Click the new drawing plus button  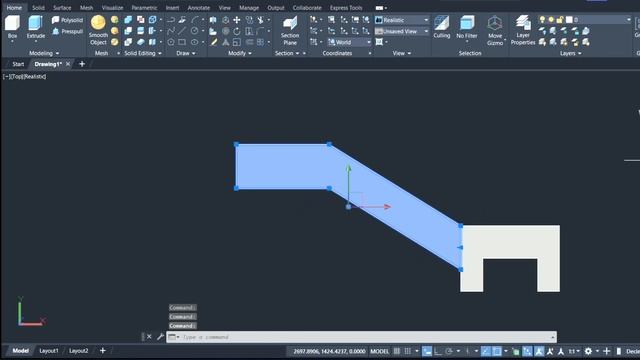tap(82, 64)
